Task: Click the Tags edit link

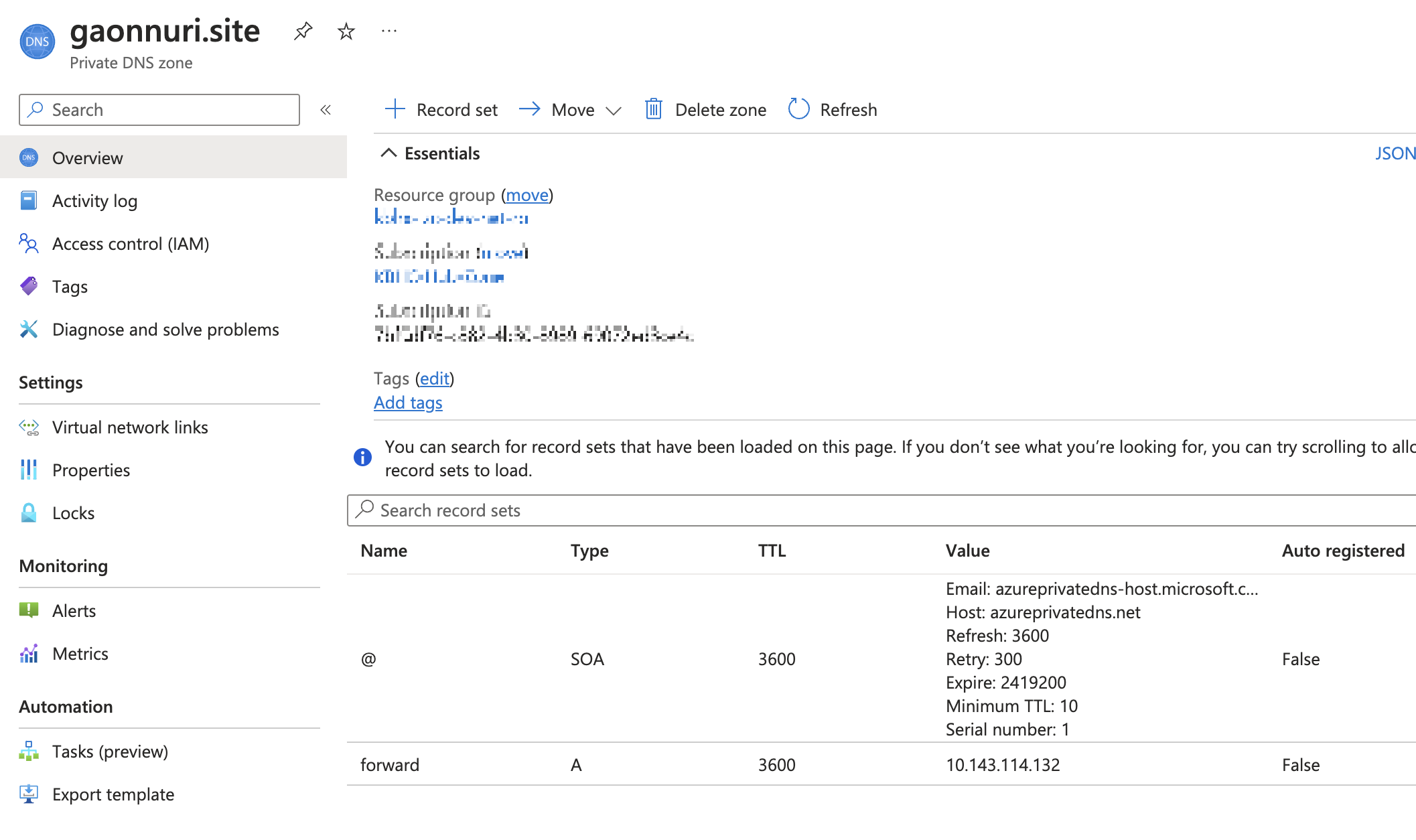Action: point(435,378)
